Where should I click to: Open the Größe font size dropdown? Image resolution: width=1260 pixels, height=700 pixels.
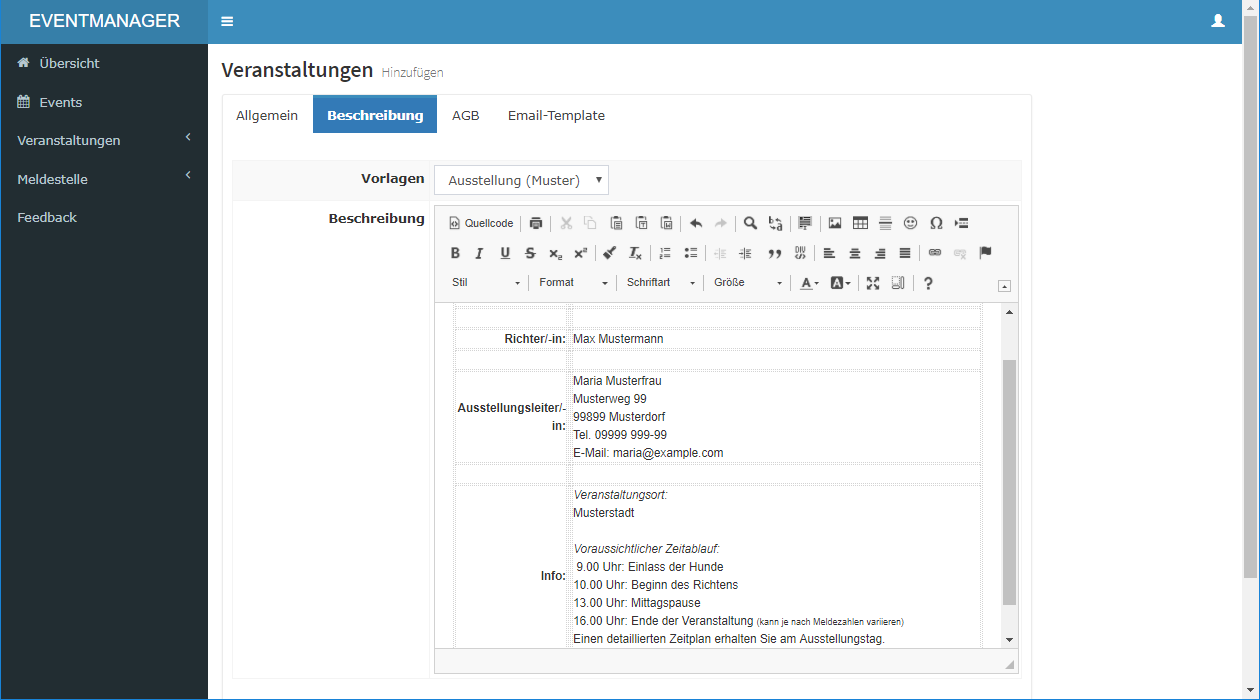click(747, 283)
